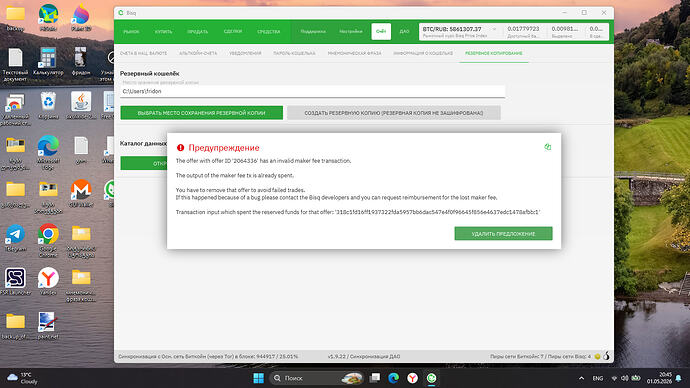690x388 pixels.
Task: Open the Настройки tab
Action: click(x=351, y=32)
